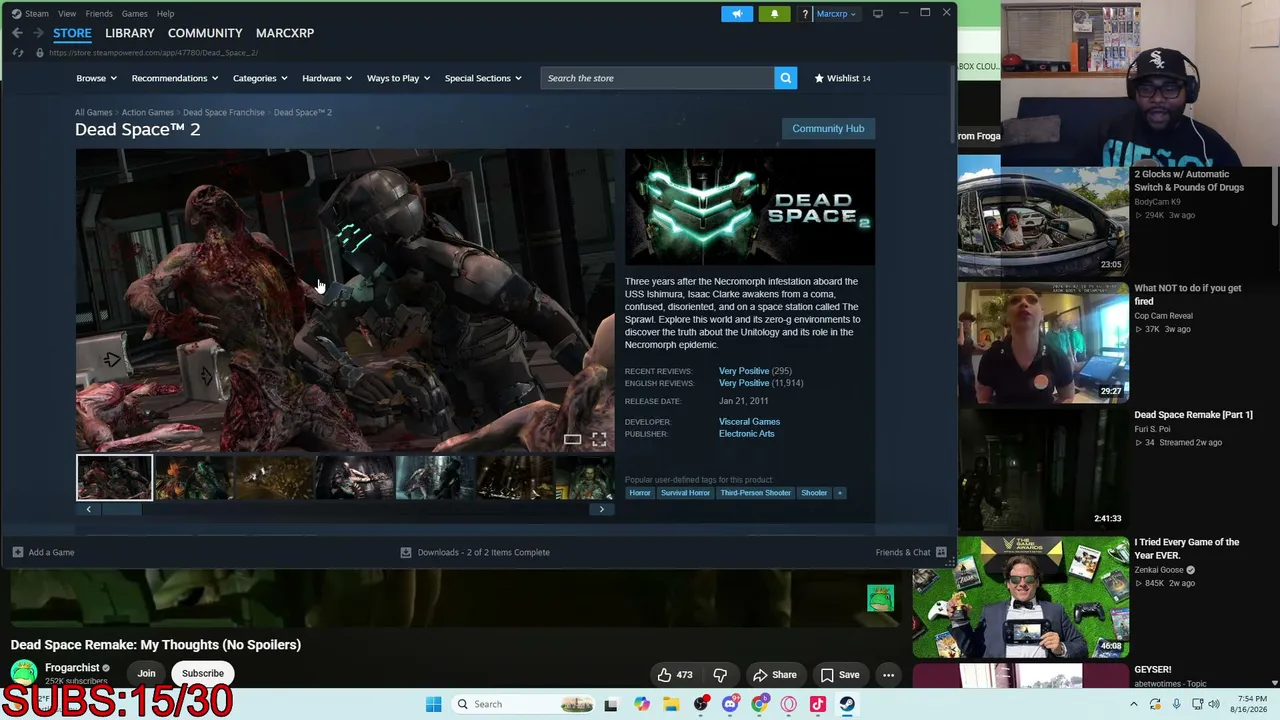Show hidden icons in the system tray
1280x720 pixels.
(x=1133, y=704)
